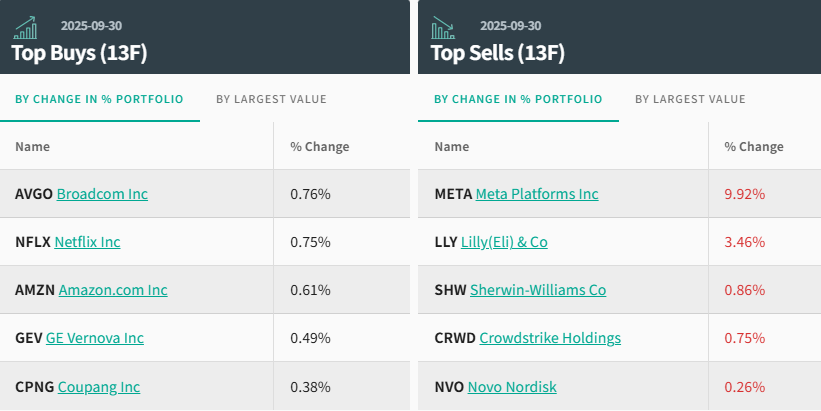The image size is (821, 411).
Task: Open the Meta Platforms Inc link
Action: click(x=537, y=194)
